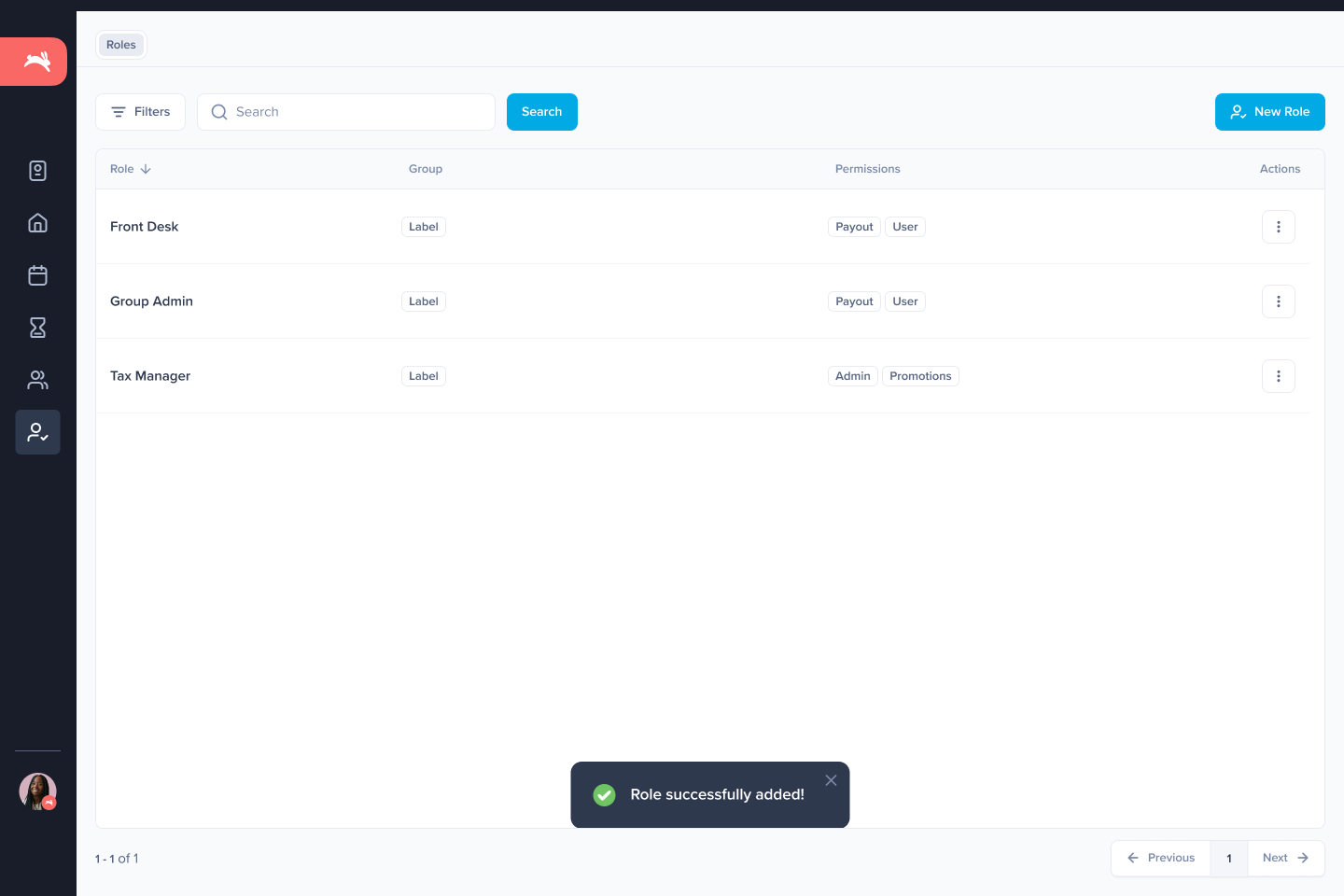
Task: Click the magnifier icon in the search box
Action: pos(219,112)
